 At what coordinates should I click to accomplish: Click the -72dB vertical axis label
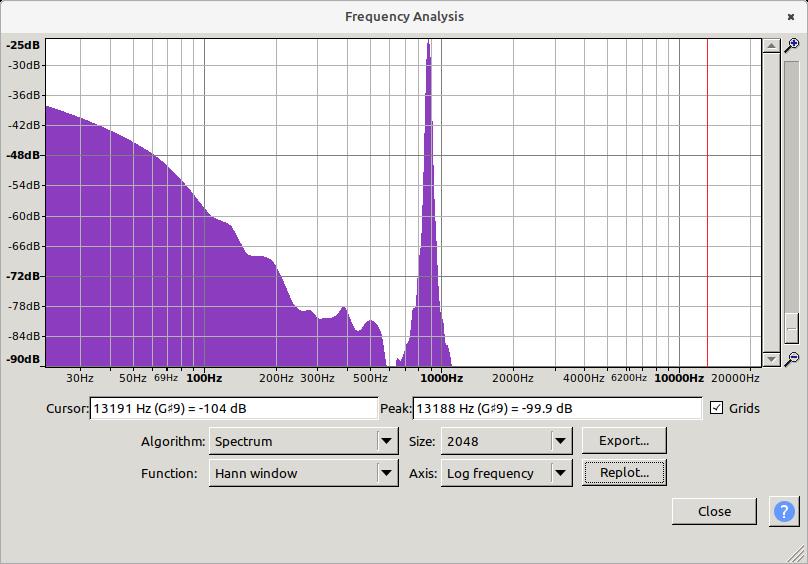(23, 276)
